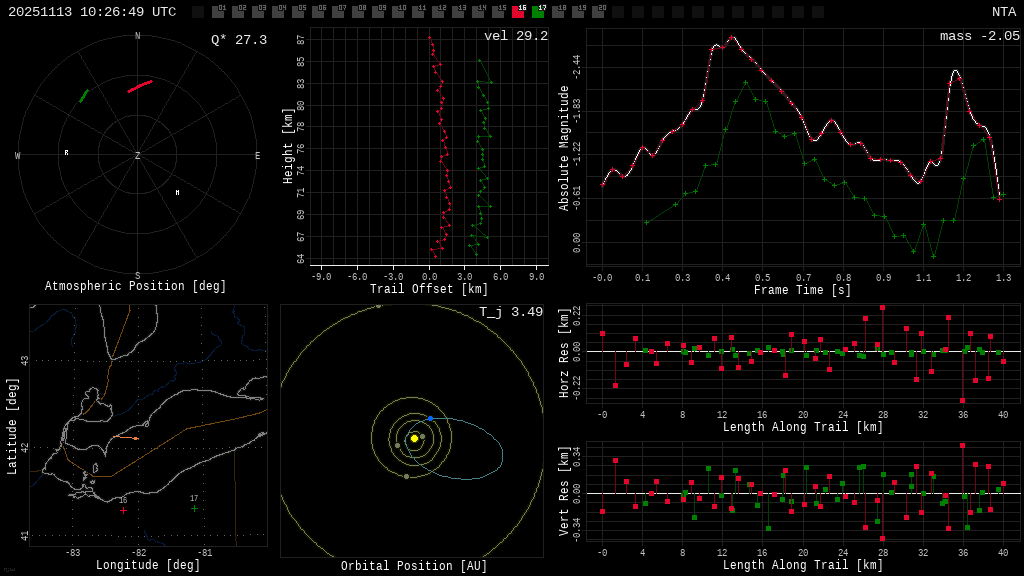Viewport: 1024px width, 576px height.
Task: Click the red meteor trail in sky plot
Action: 140,86
